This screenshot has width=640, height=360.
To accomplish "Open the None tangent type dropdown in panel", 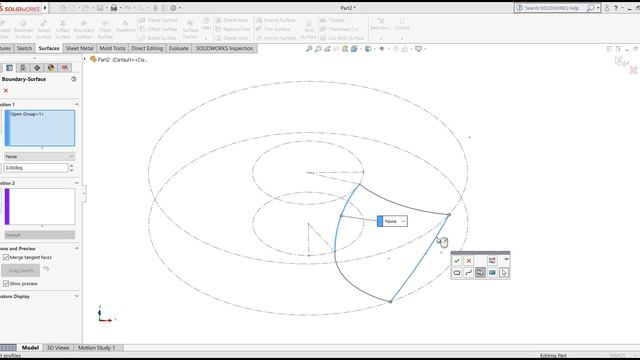I will click(x=40, y=156).
